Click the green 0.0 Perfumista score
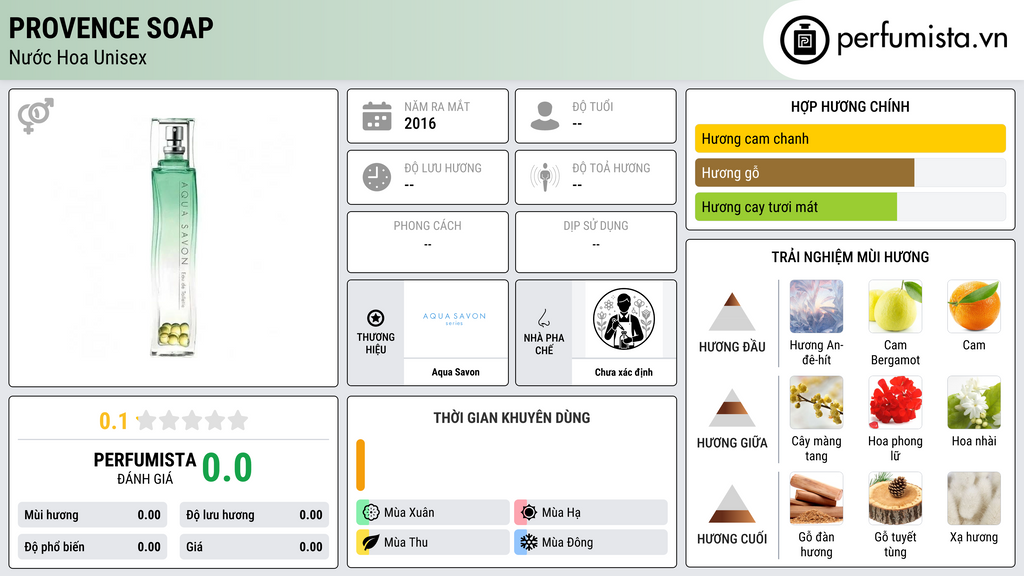The width and height of the screenshot is (1024, 576). [227, 467]
